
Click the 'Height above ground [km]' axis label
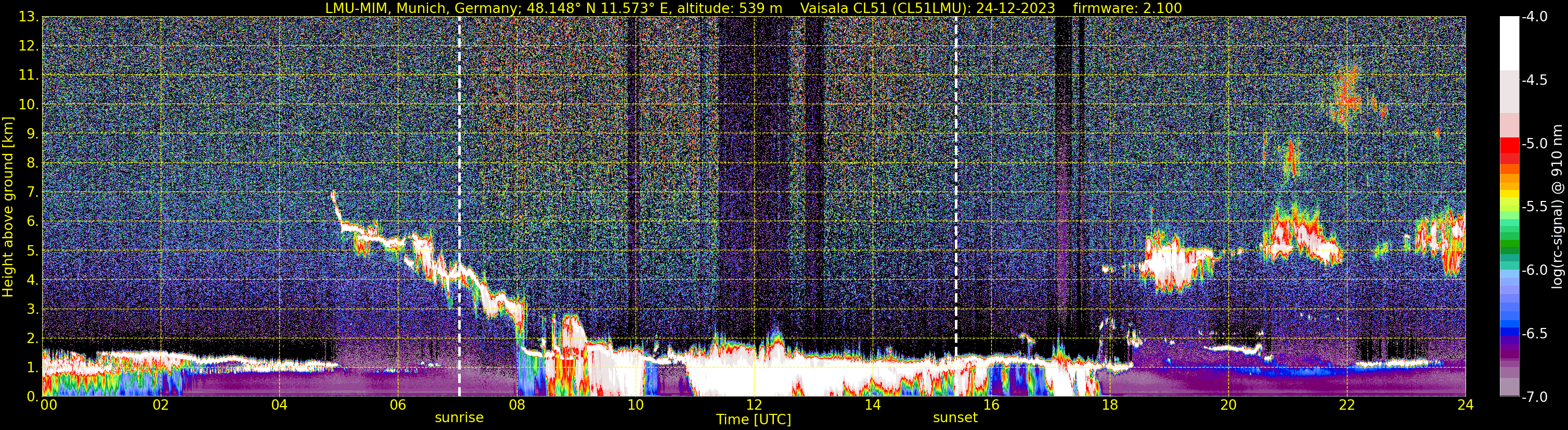[x=8, y=207]
